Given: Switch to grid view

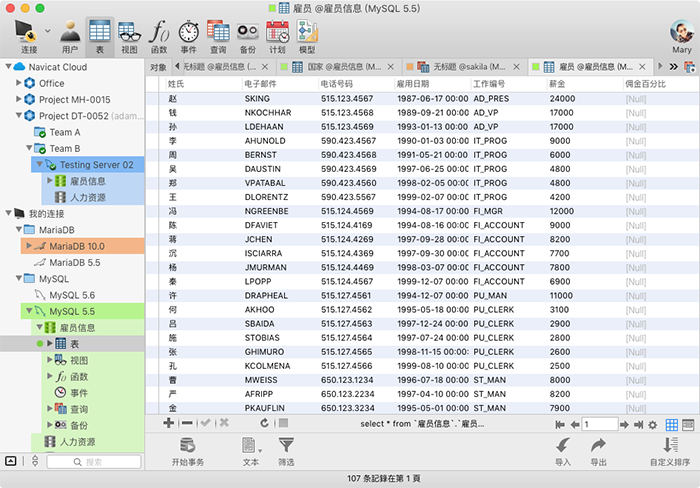Looking at the screenshot, I should (671, 425).
